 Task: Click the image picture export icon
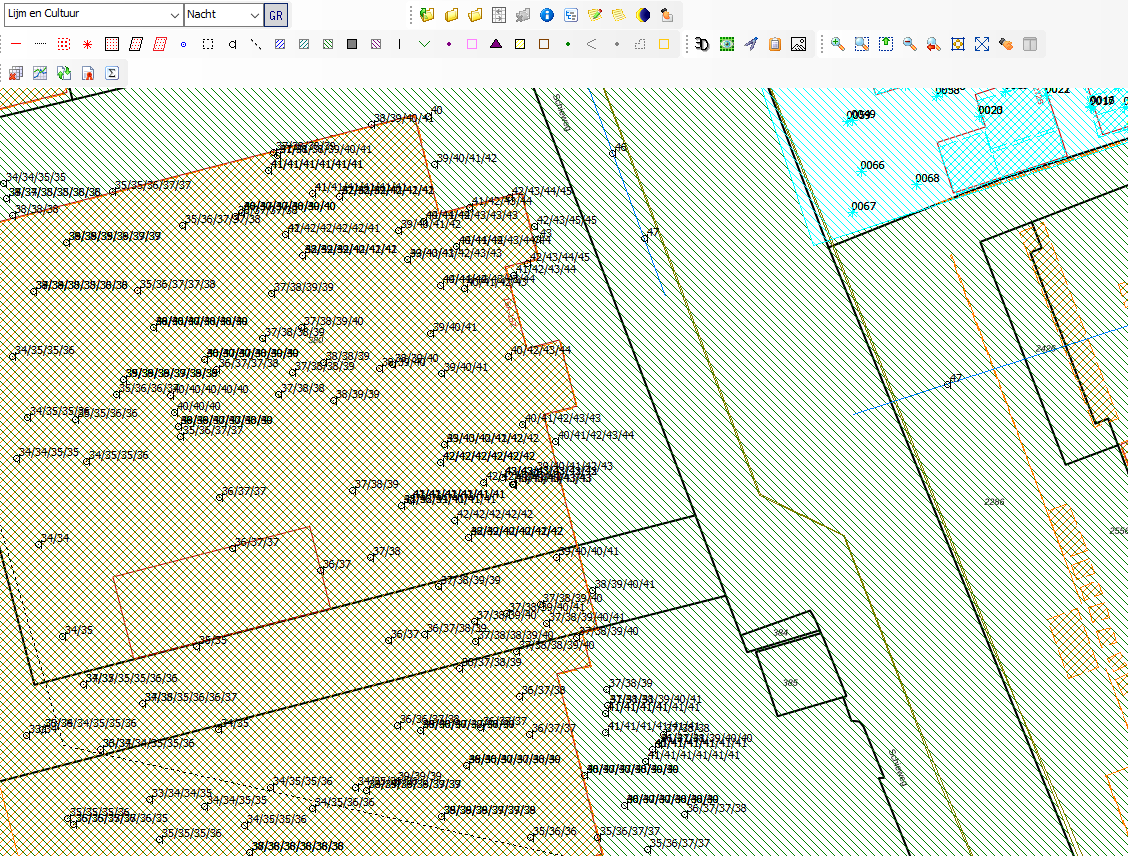pos(798,44)
